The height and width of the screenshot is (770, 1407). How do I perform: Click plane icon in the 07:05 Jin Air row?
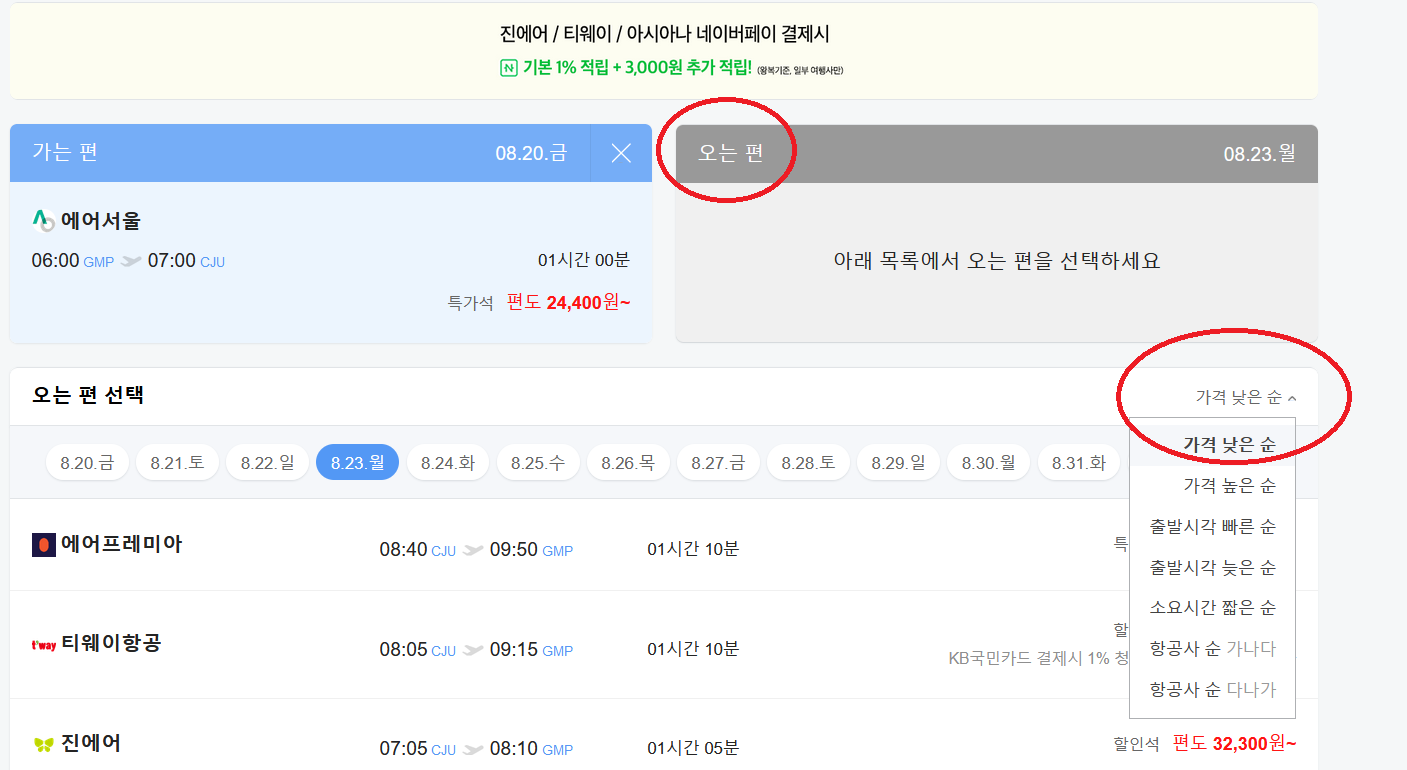[x=473, y=749]
